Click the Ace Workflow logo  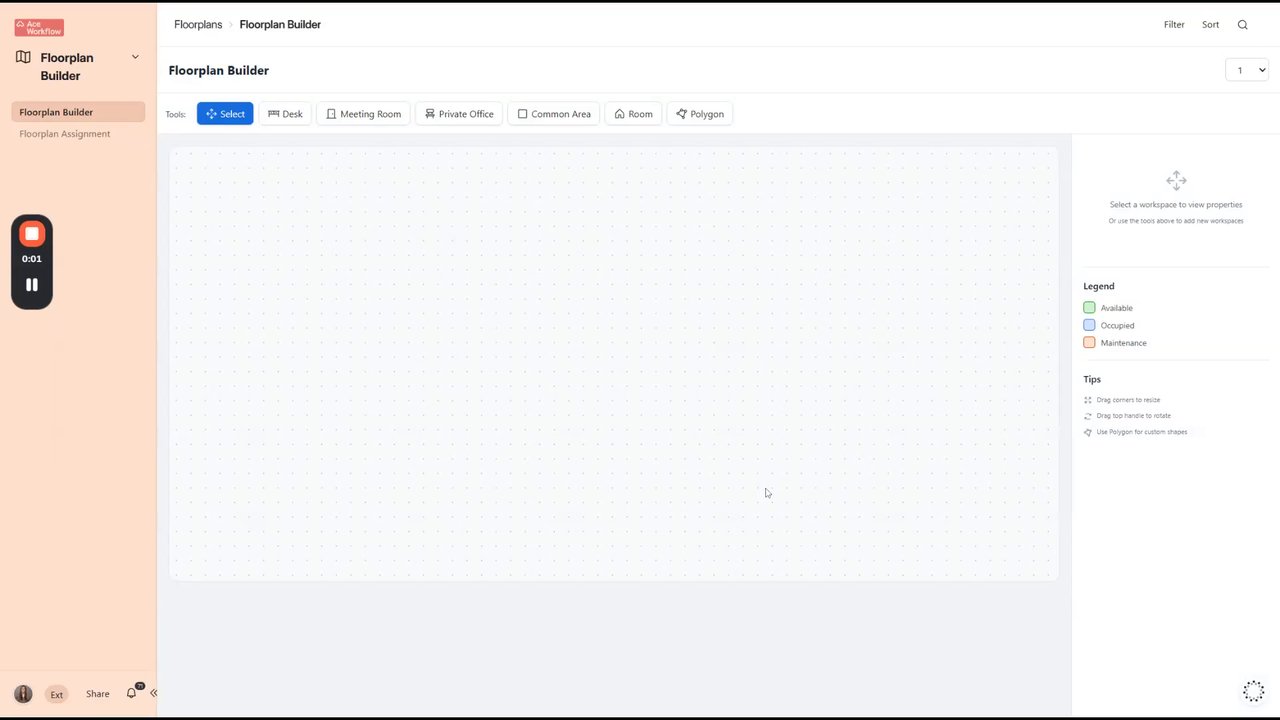pyautogui.click(x=39, y=28)
